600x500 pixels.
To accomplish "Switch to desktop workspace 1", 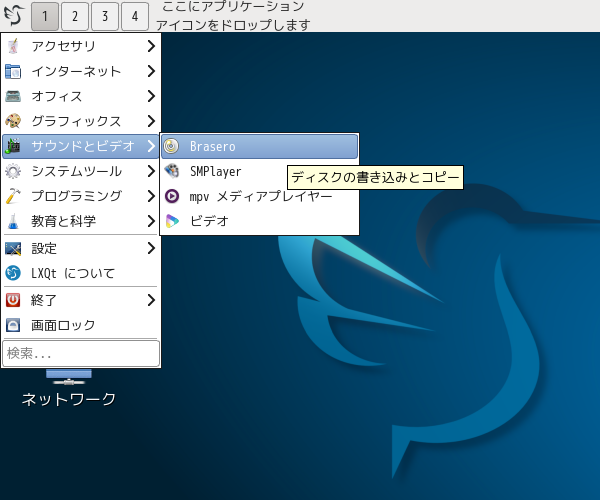I will pyautogui.click(x=45, y=16).
